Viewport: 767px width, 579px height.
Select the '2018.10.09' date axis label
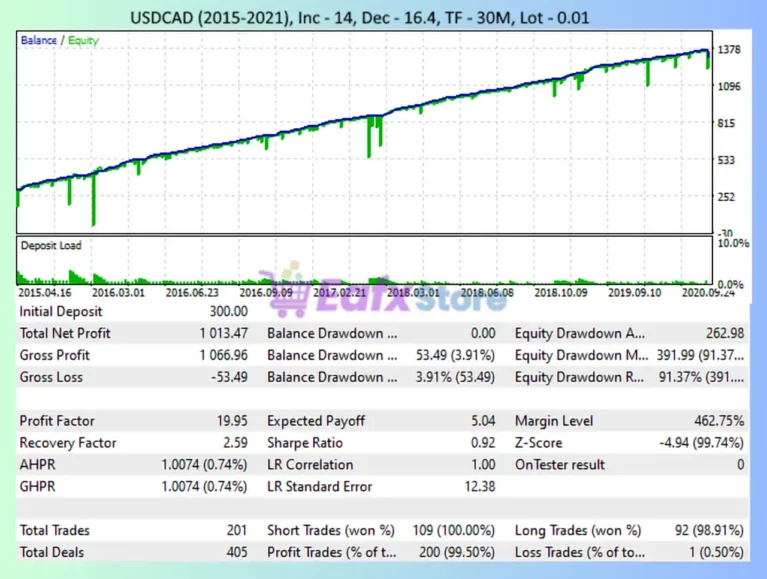click(x=561, y=292)
